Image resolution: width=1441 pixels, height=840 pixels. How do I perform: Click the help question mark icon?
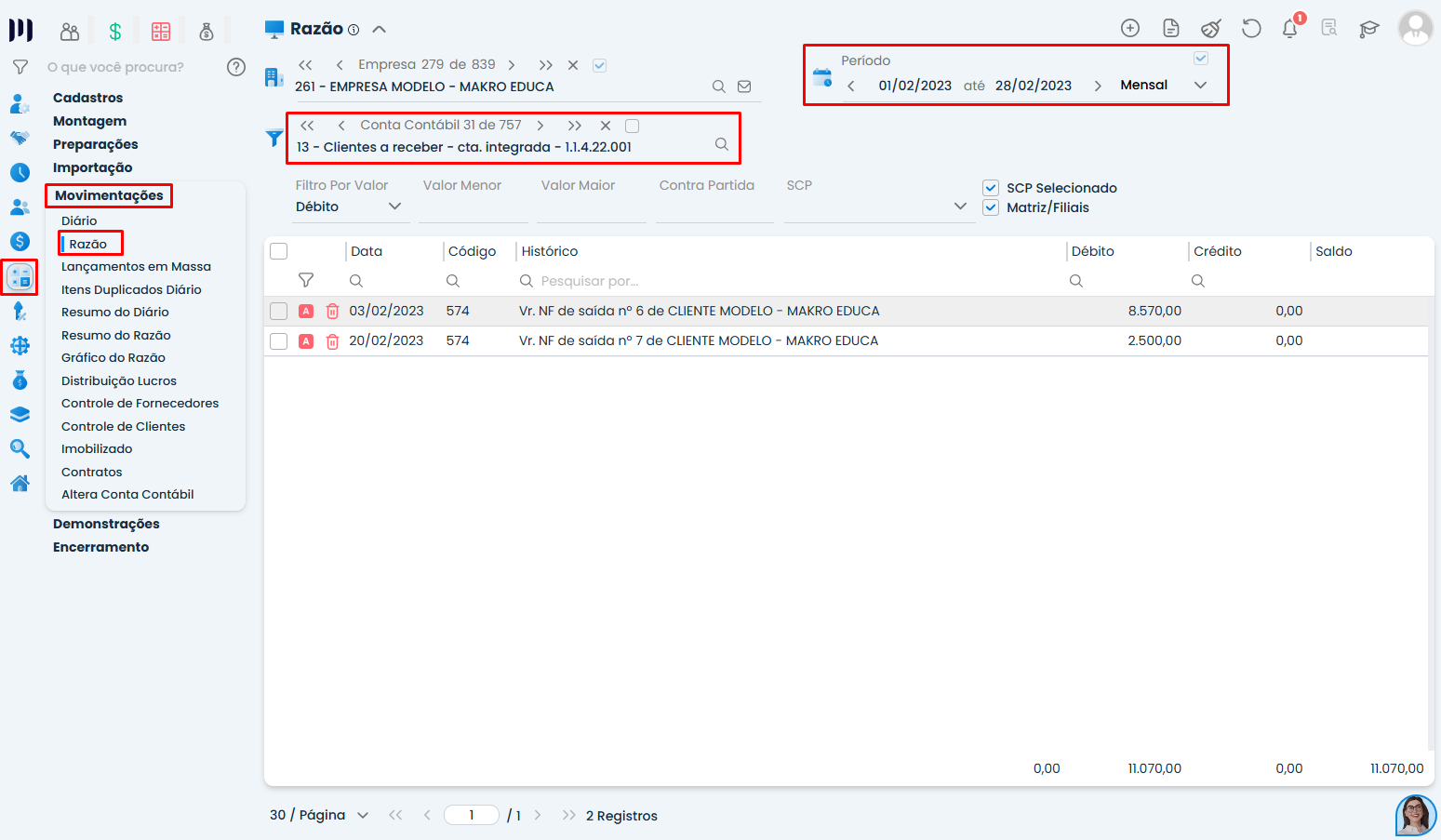[236, 67]
